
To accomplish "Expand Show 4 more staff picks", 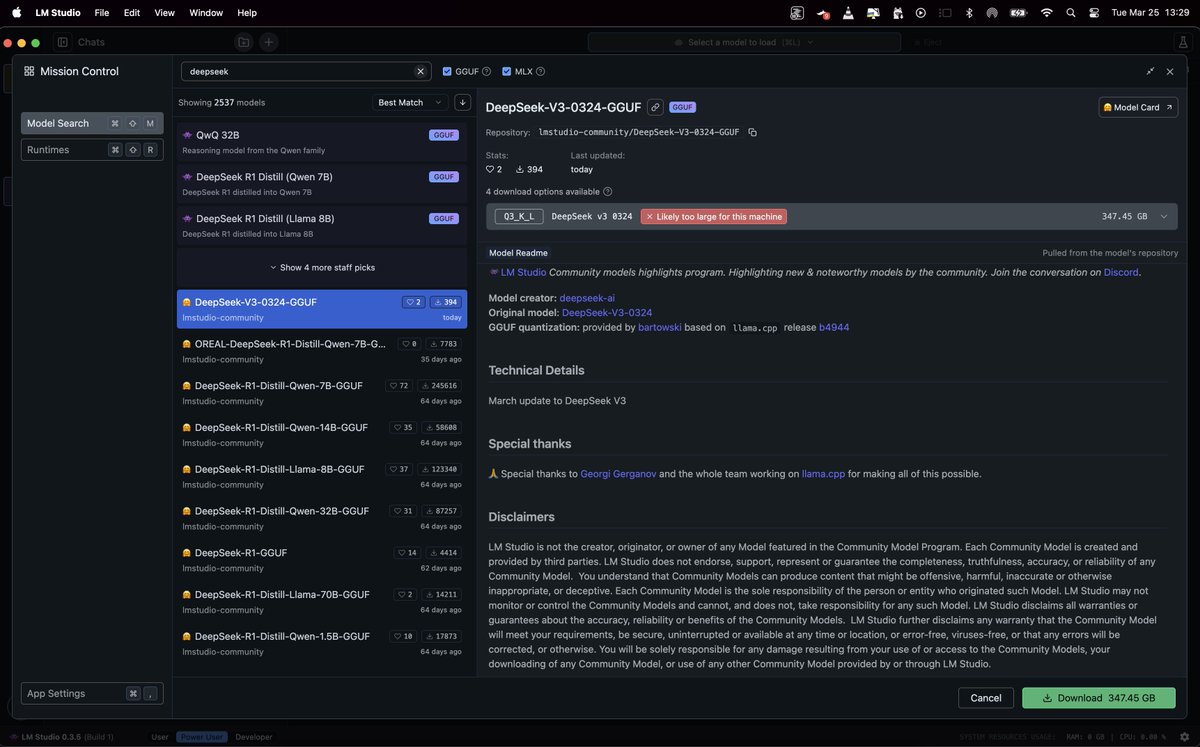I will [x=321, y=268].
